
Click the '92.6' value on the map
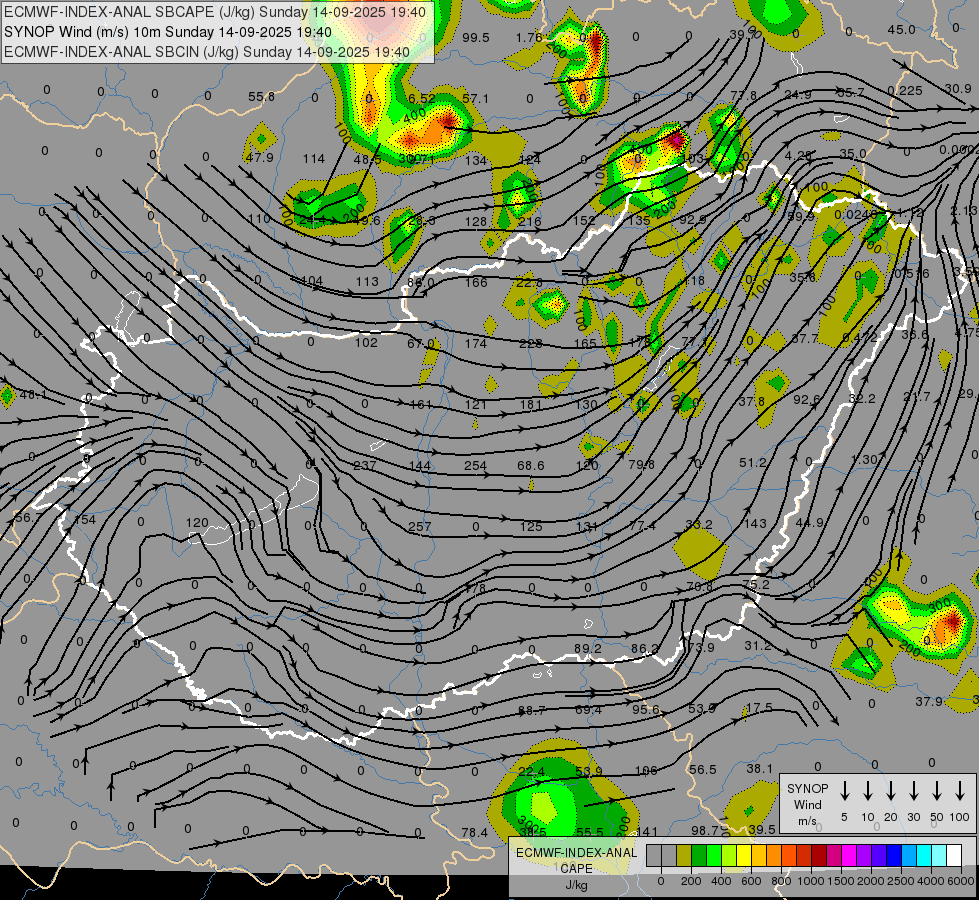coord(806,399)
